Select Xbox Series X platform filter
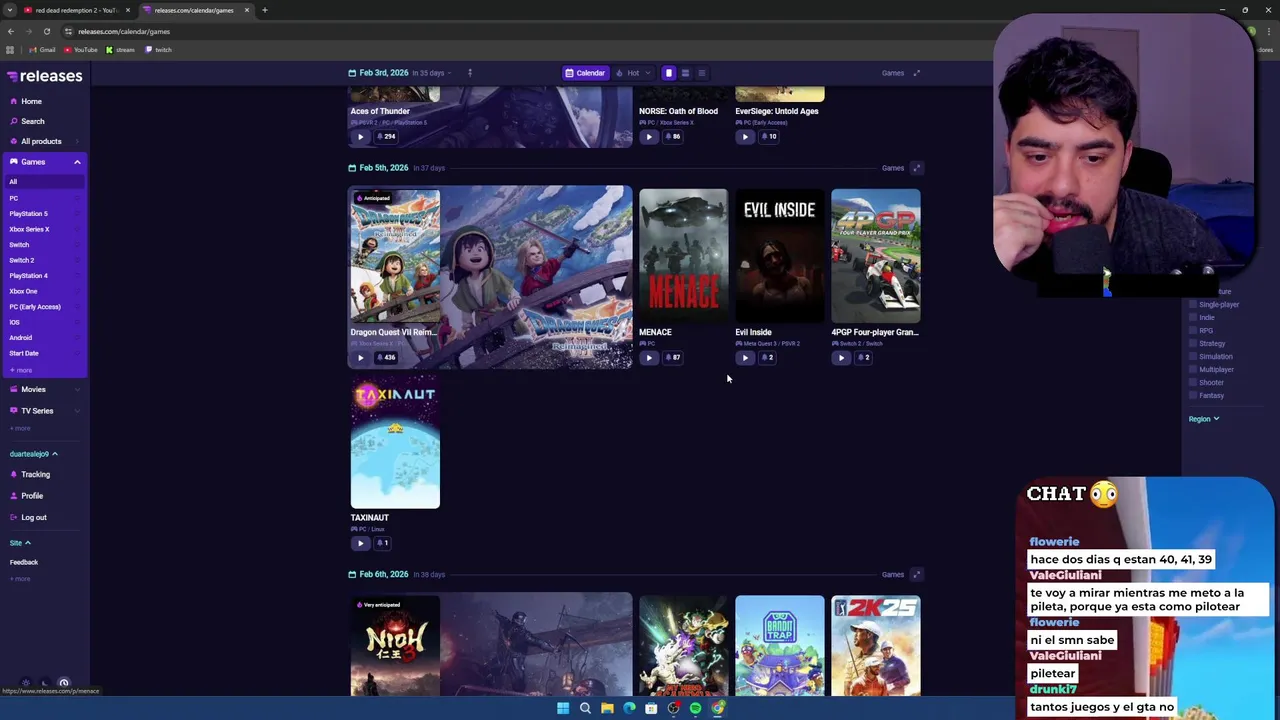This screenshot has height=720, width=1280. (29, 229)
